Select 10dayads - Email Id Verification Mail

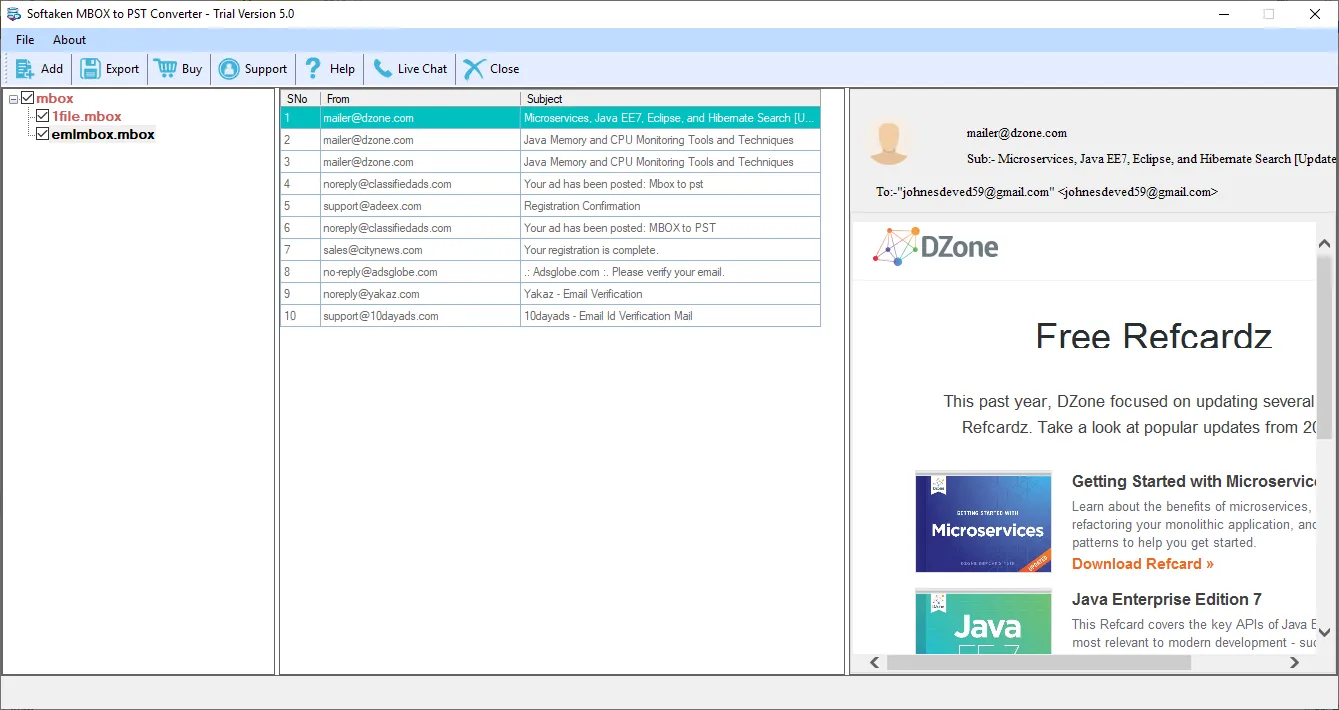[x=550, y=316]
